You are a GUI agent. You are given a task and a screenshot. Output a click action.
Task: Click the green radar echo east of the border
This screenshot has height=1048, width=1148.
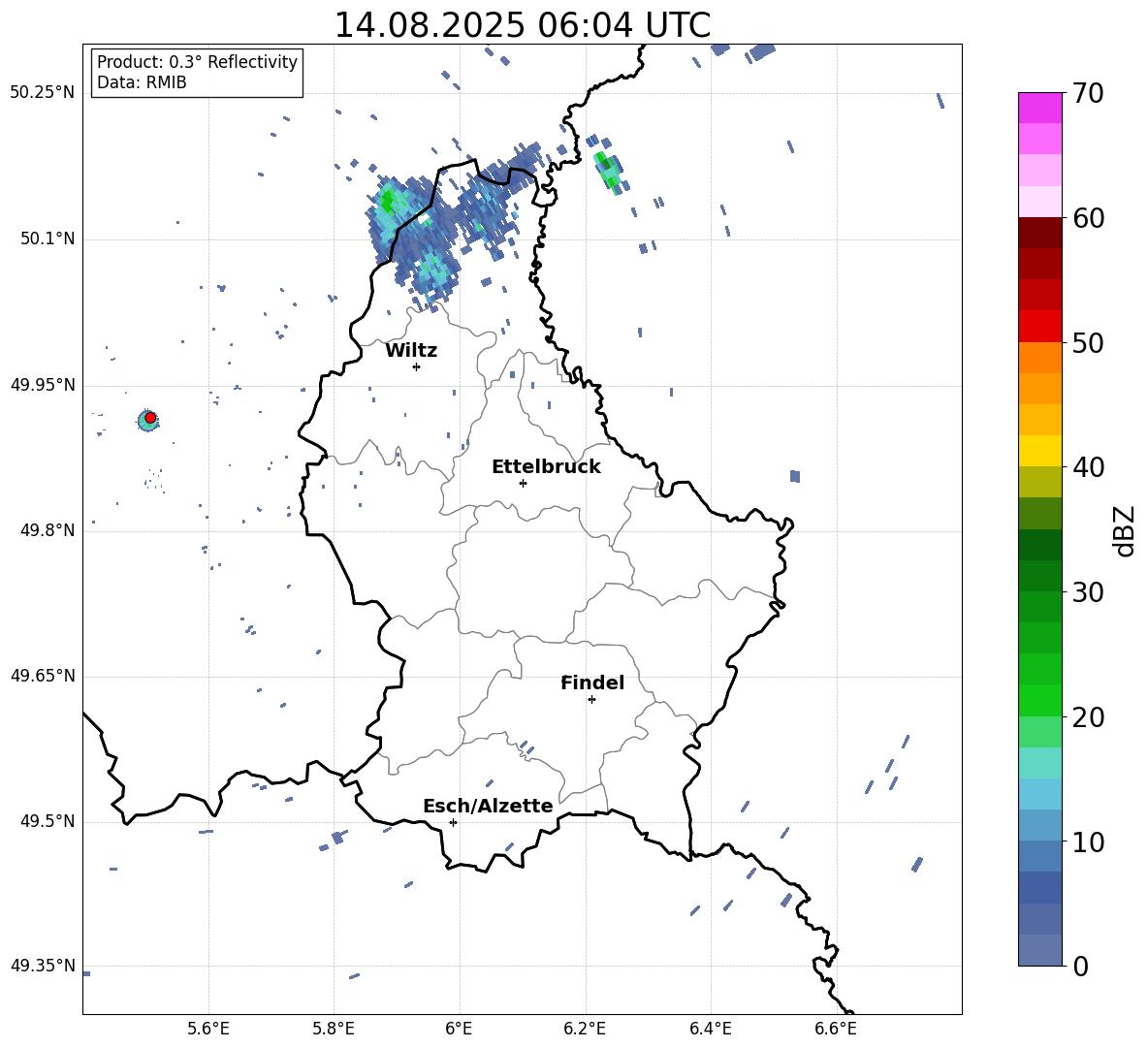tap(608, 172)
